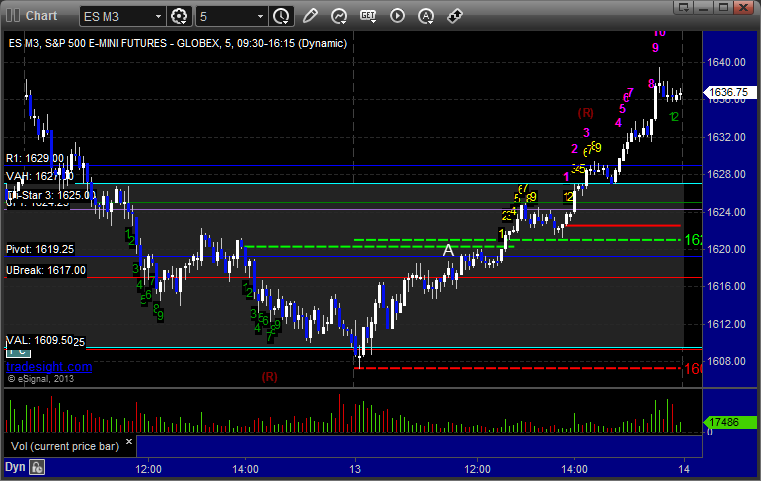Click the pop-out window icon
Viewport: 761px width, 481px height.
click(x=684, y=7)
